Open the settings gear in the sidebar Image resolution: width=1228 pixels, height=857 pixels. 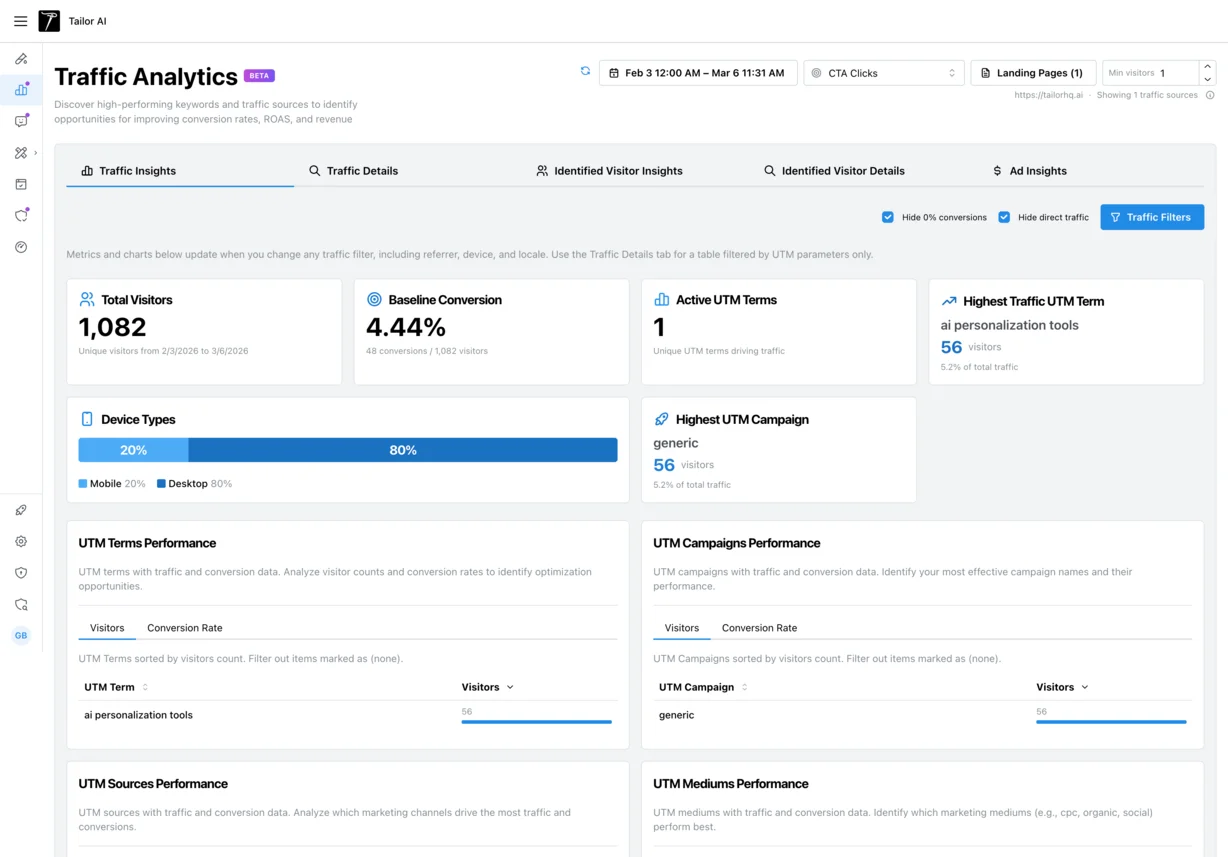click(x=21, y=541)
